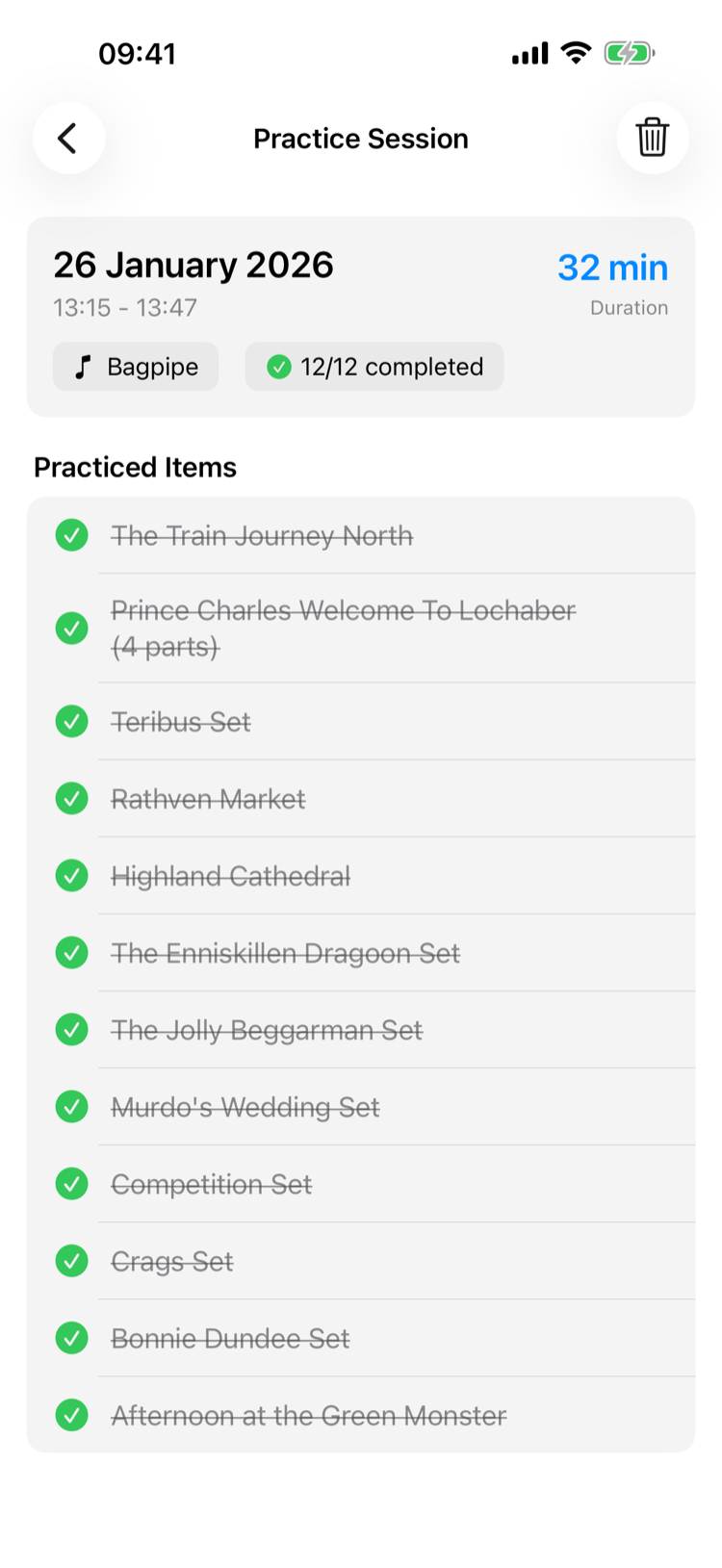The width and height of the screenshot is (722, 1568).
Task: Tap the cellular signal bars
Action: (x=529, y=53)
